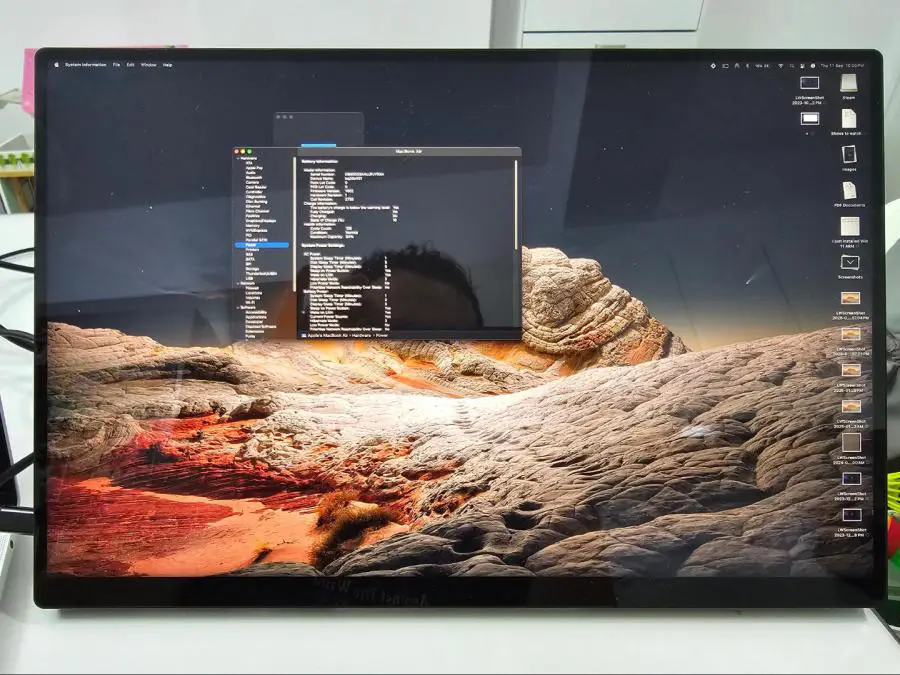
Task: Collapse the Software section in sidebar
Action: tap(238, 306)
